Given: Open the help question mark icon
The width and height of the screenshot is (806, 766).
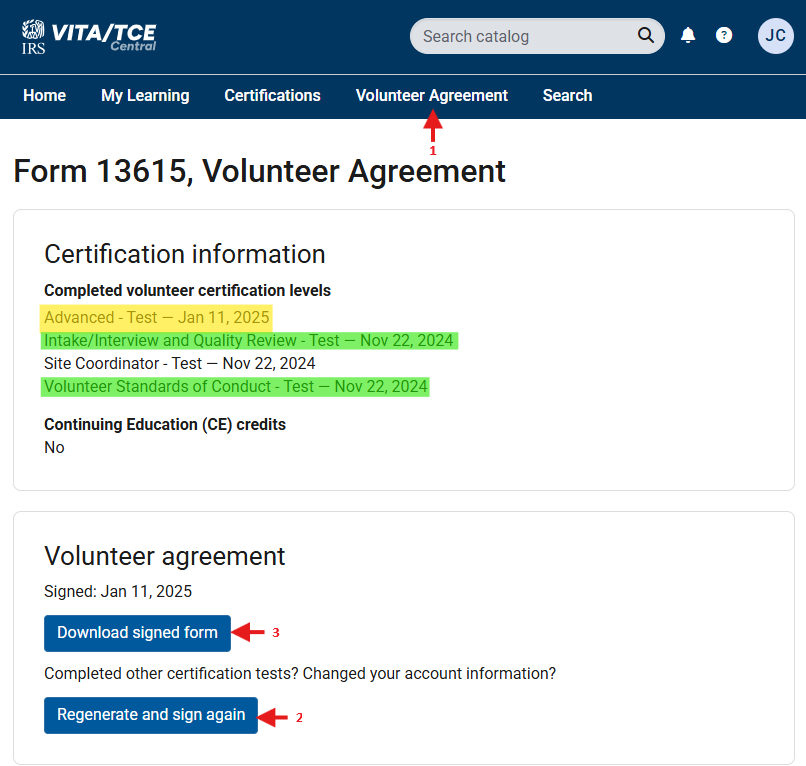Looking at the screenshot, I should 724,35.
